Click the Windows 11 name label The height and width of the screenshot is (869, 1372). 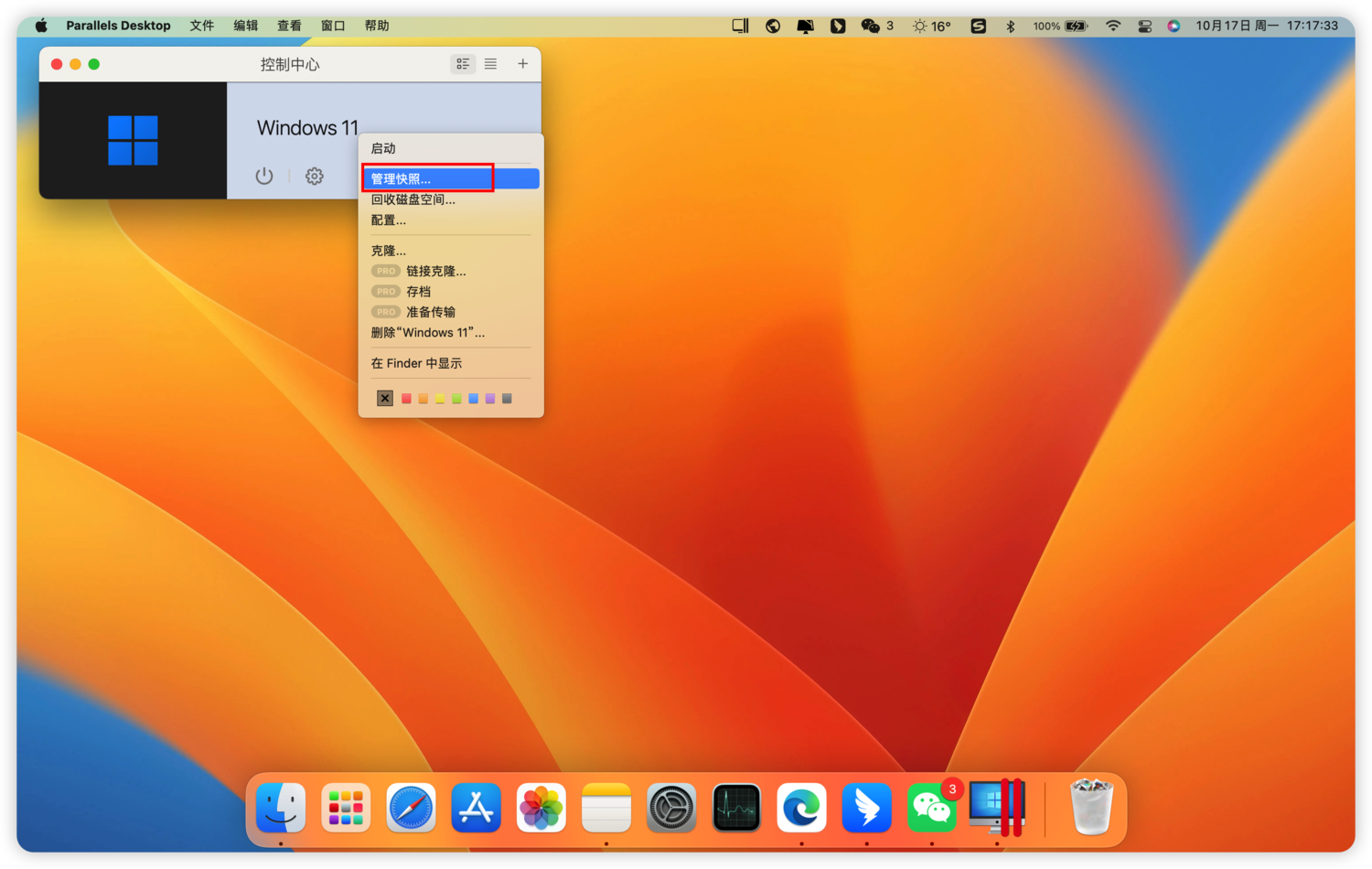[307, 128]
